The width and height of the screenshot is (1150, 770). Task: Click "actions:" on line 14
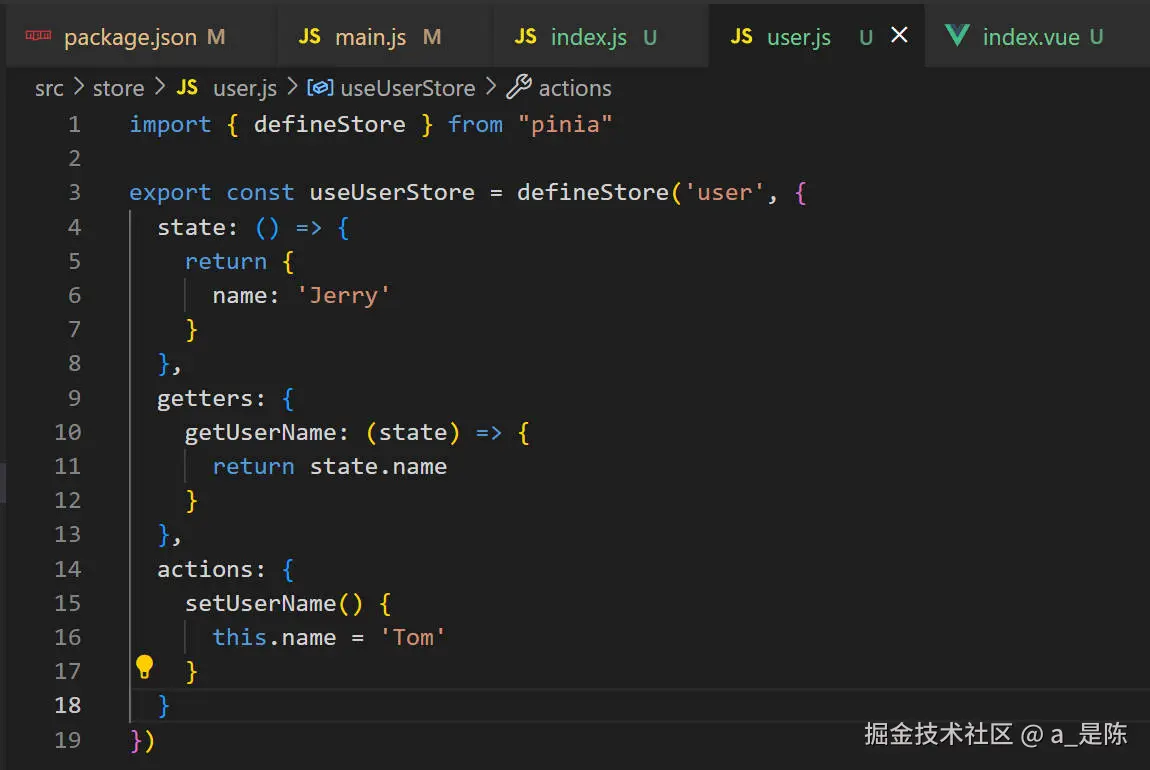click(211, 569)
